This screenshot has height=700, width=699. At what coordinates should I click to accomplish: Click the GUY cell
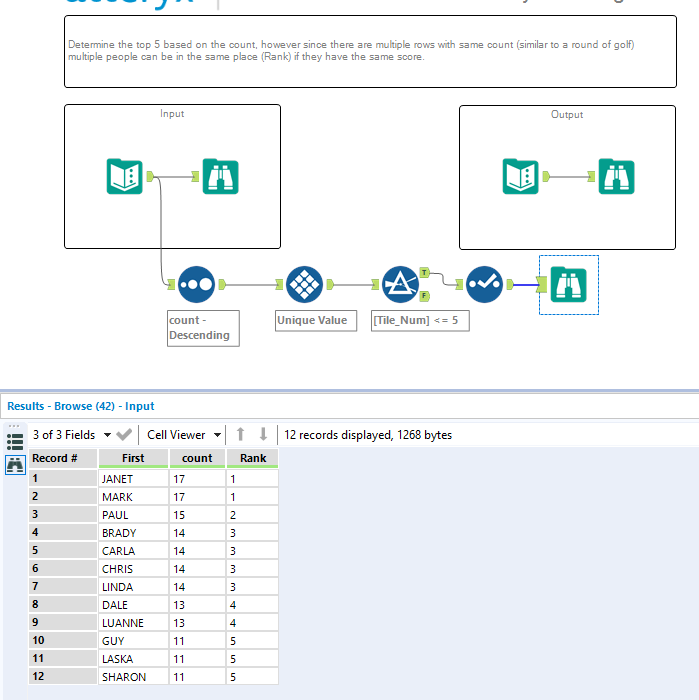pos(133,641)
